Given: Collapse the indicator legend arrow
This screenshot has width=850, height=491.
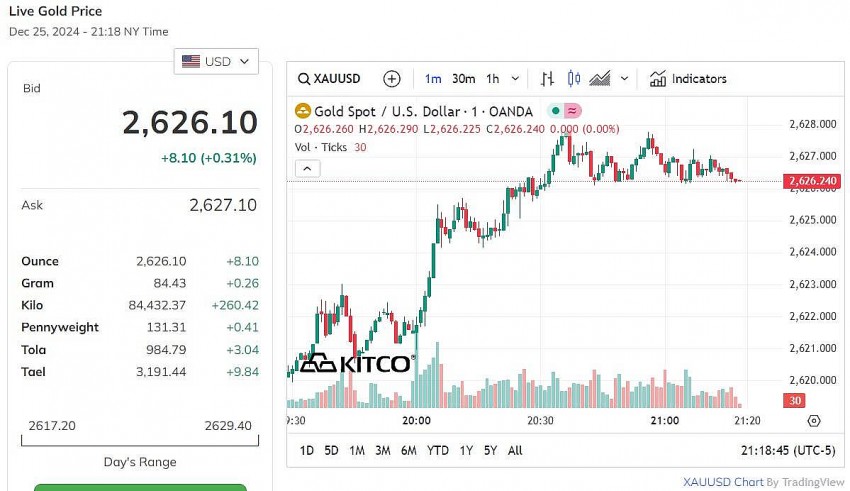Looking at the screenshot, I should click(x=307, y=169).
